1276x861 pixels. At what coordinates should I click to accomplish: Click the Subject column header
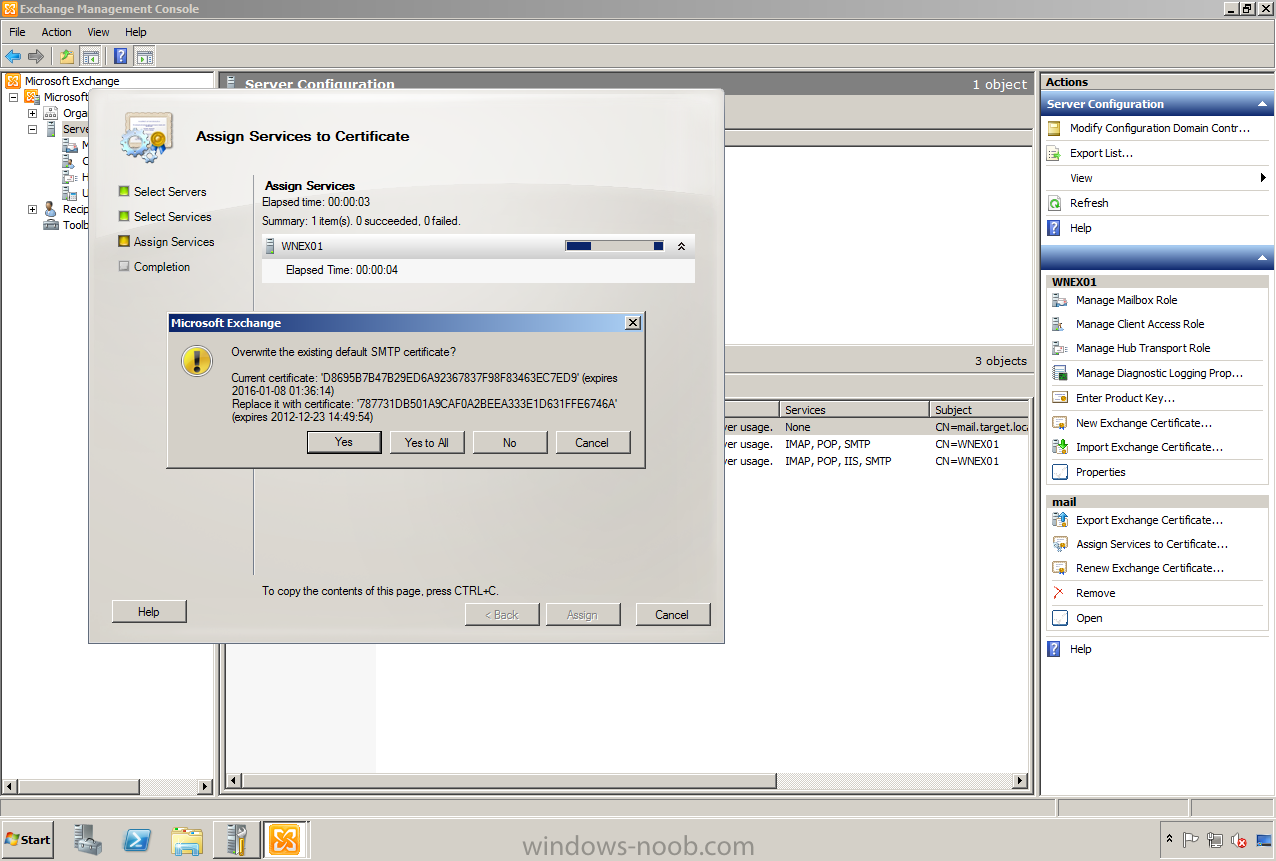pyautogui.click(x=979, y=410)
